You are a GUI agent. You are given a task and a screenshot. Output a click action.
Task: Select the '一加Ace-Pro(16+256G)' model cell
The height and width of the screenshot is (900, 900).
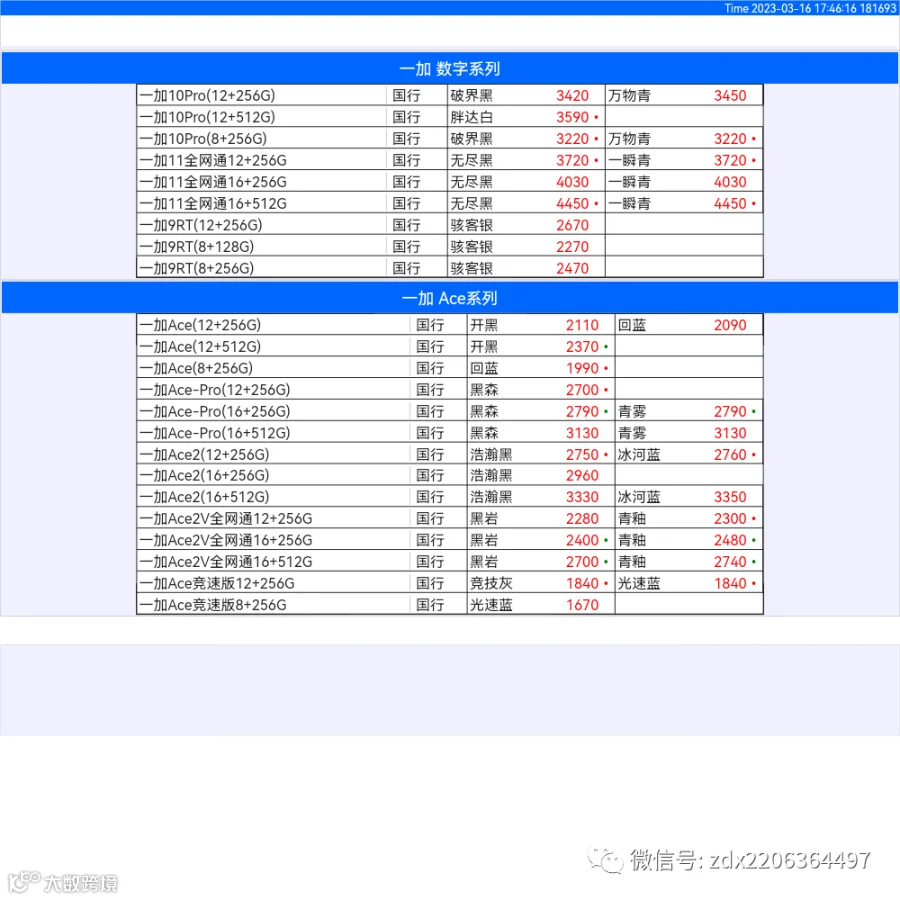tap(274, 412)
